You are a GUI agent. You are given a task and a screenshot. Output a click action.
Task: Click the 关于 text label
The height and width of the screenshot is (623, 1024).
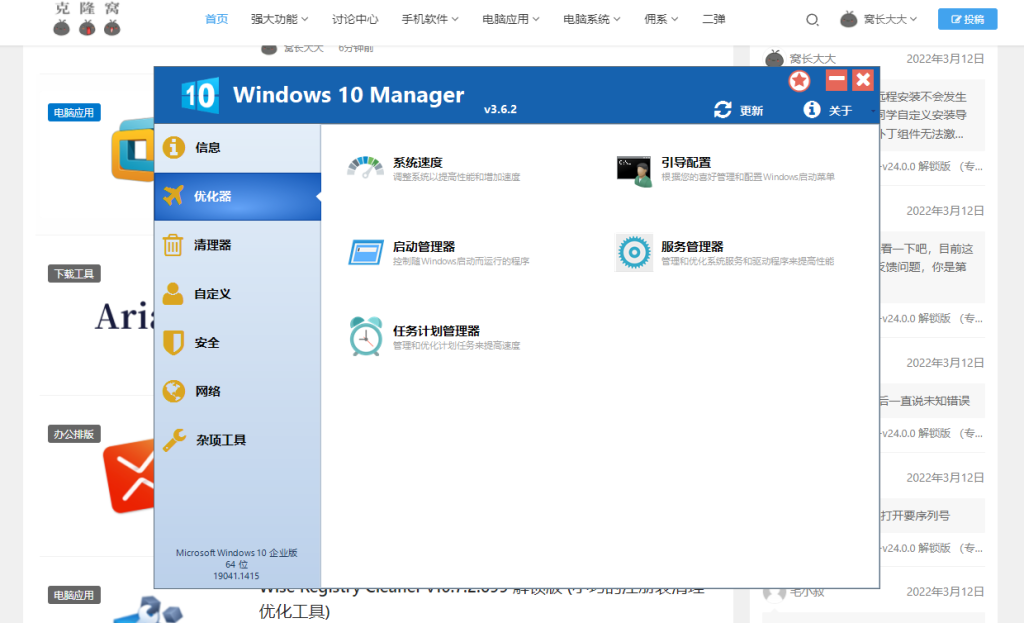(x=840, y=110)
